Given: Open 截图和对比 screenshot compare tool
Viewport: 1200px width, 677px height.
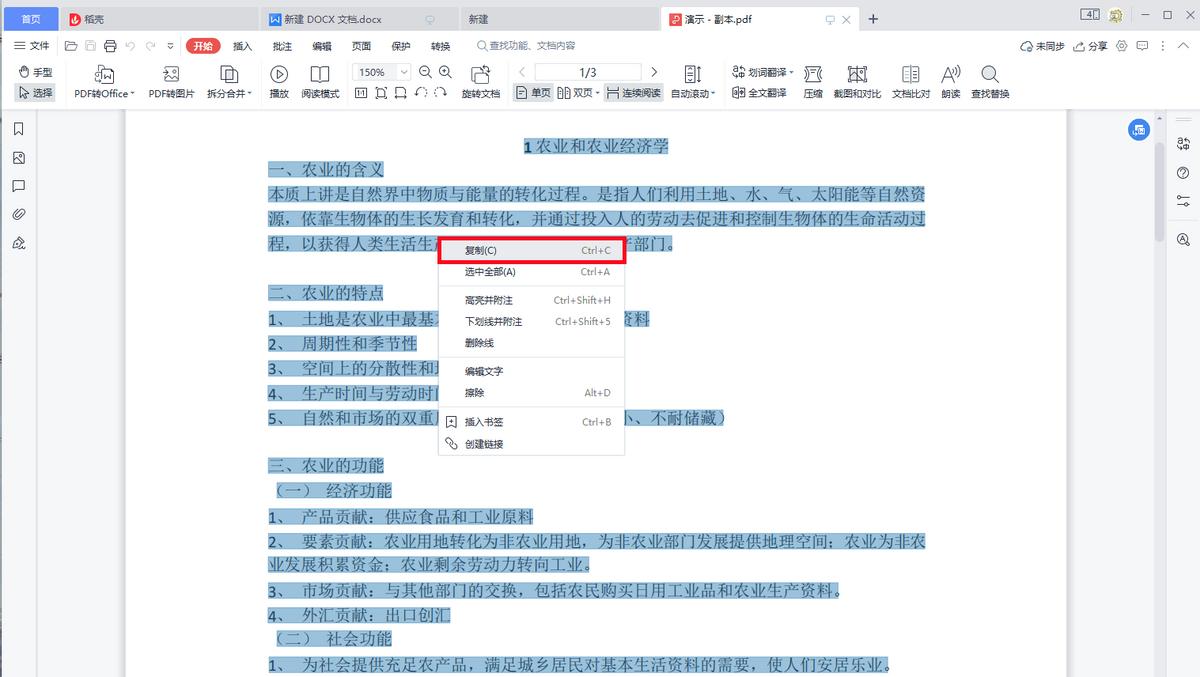Looking at the screenshot, I should (x=857, y=80).
